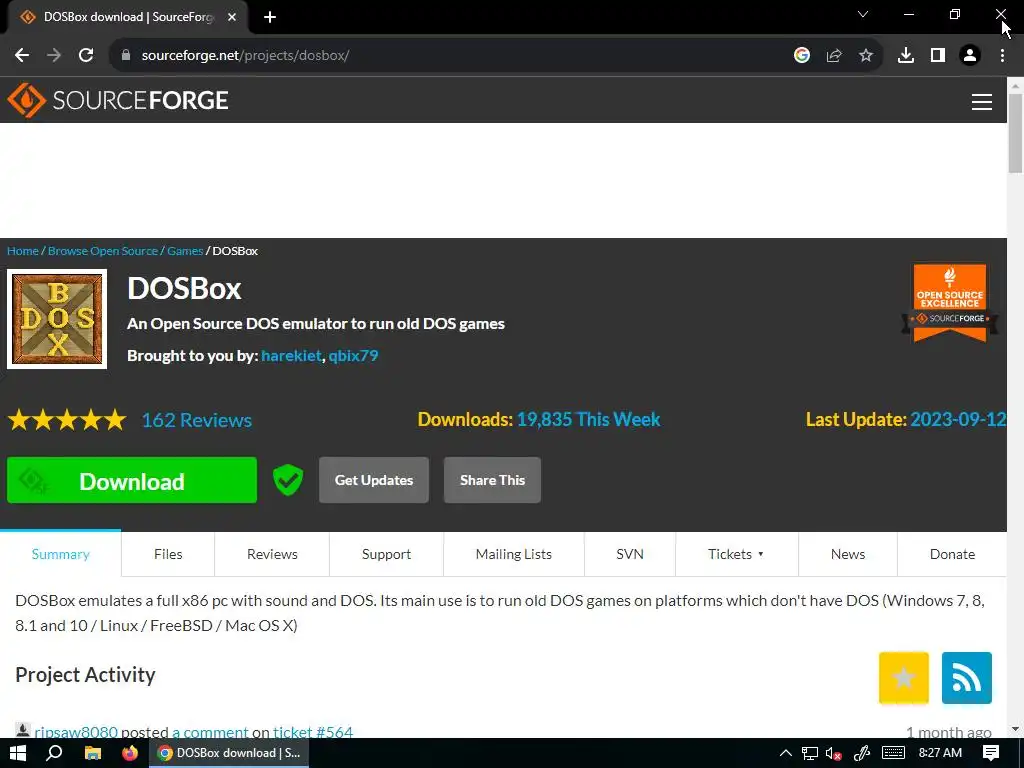Open harekiet's profile link
The width and height of the screenshot is (1024, 768).
pos(291,356)
